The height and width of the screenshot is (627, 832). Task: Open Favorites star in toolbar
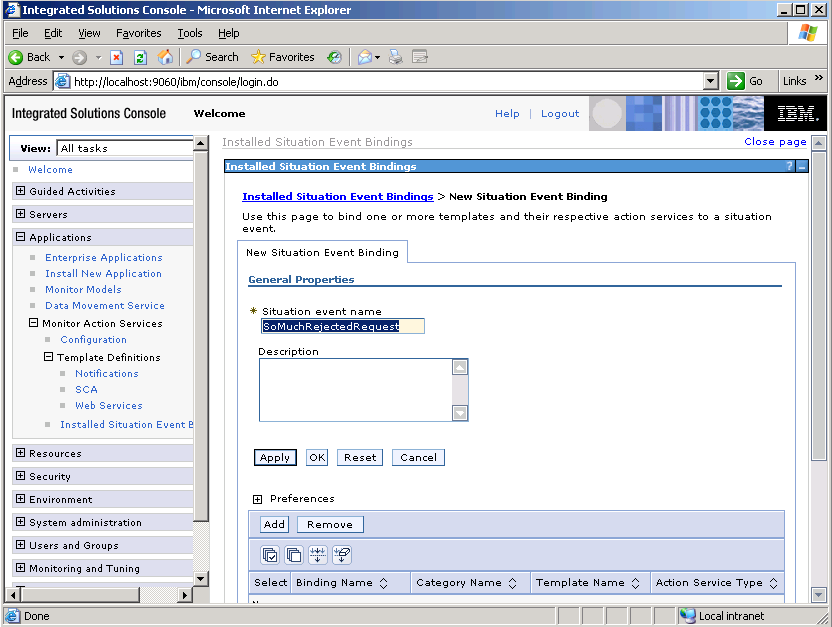pyautogui.click(x=283, y=57)
